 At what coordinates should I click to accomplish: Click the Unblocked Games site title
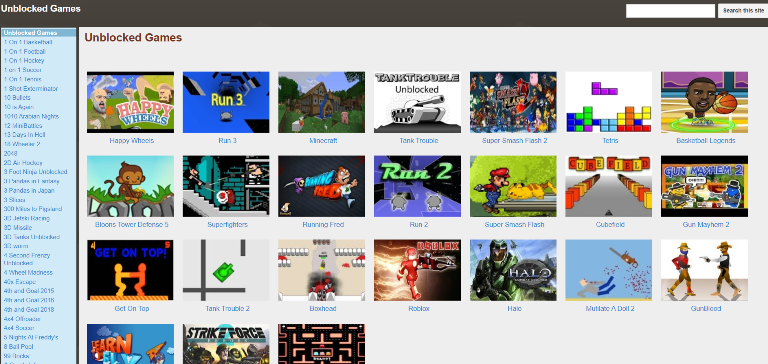(41, 9)
